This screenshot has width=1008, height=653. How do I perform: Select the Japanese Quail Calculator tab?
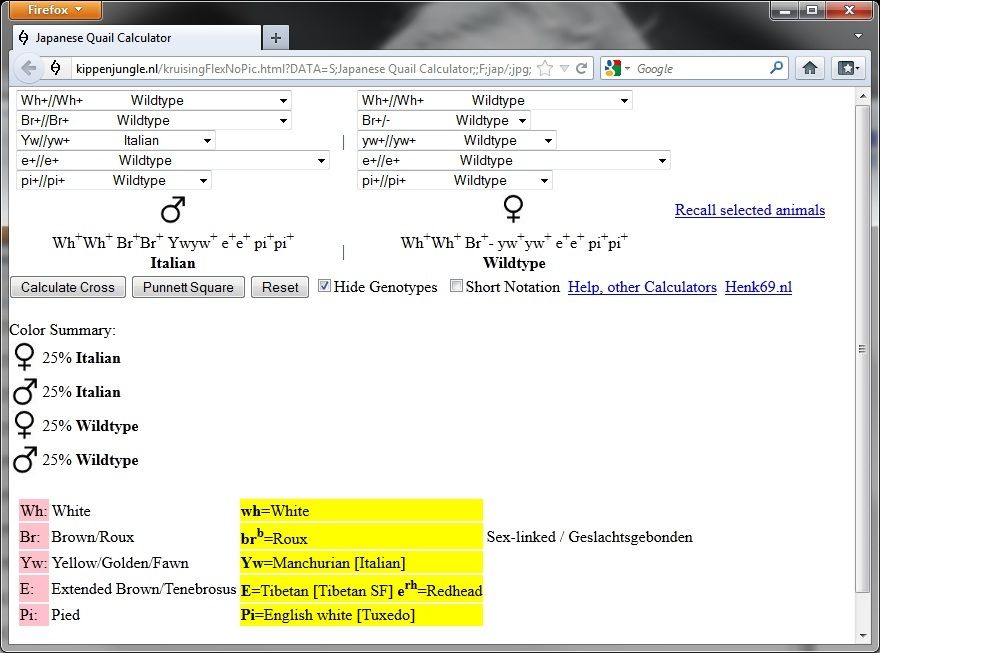click(x=135, y=38)
